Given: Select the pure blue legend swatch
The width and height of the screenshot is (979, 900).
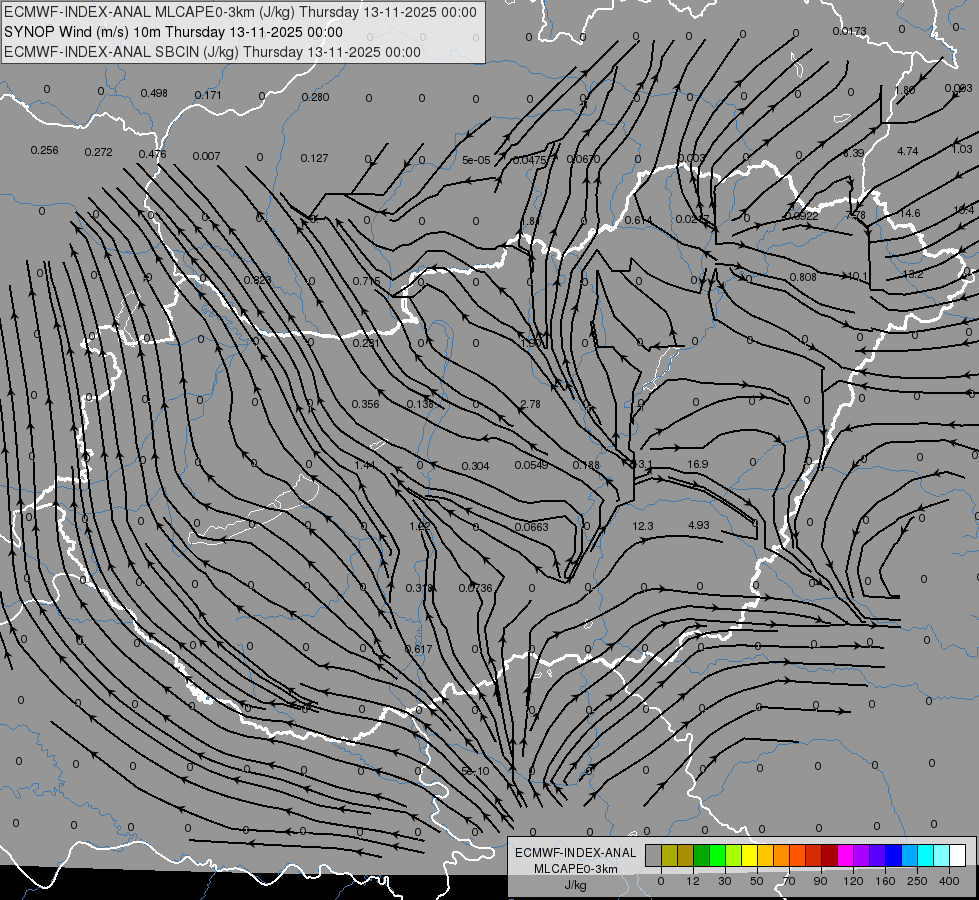Looking at the screenshot, I should (x=893, y=856).
